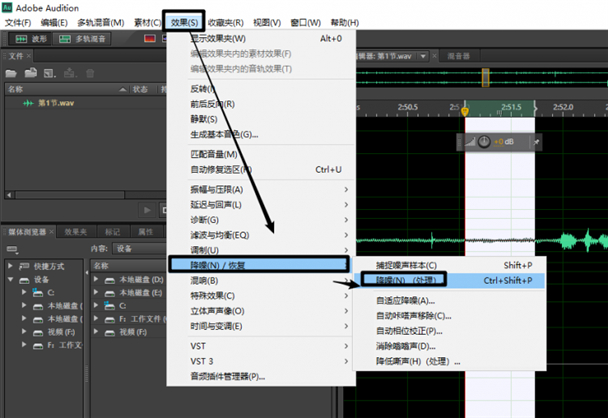Choose 自适应降噪(A)... in the submenu
608x418 pixels.
click(x=449, y=301)
